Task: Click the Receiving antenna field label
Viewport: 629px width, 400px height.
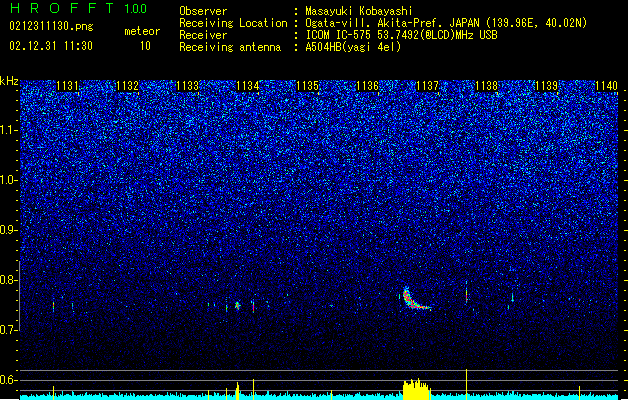Action: (230, 47)
